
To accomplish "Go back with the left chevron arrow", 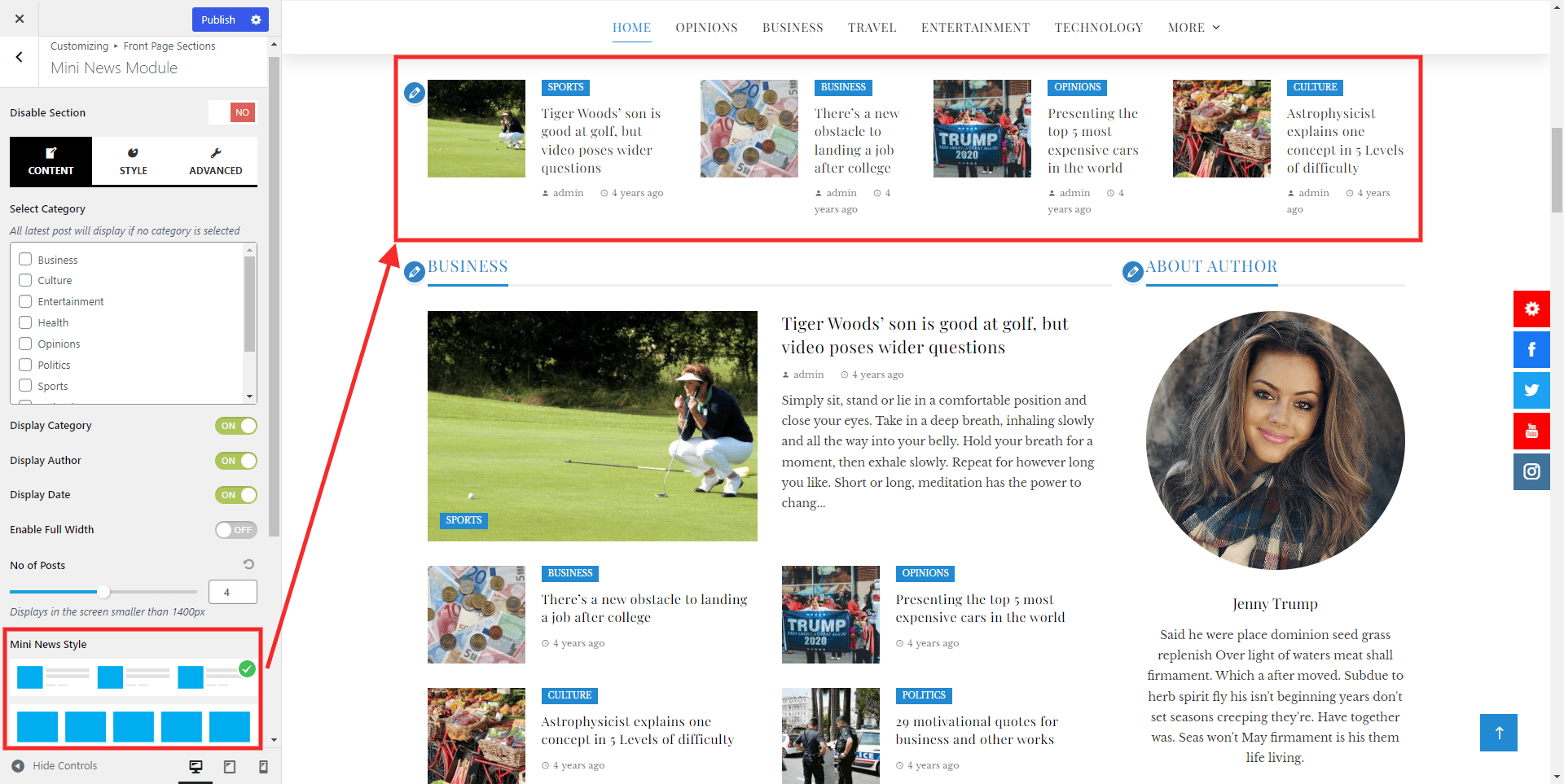I will tap(19, 57).
